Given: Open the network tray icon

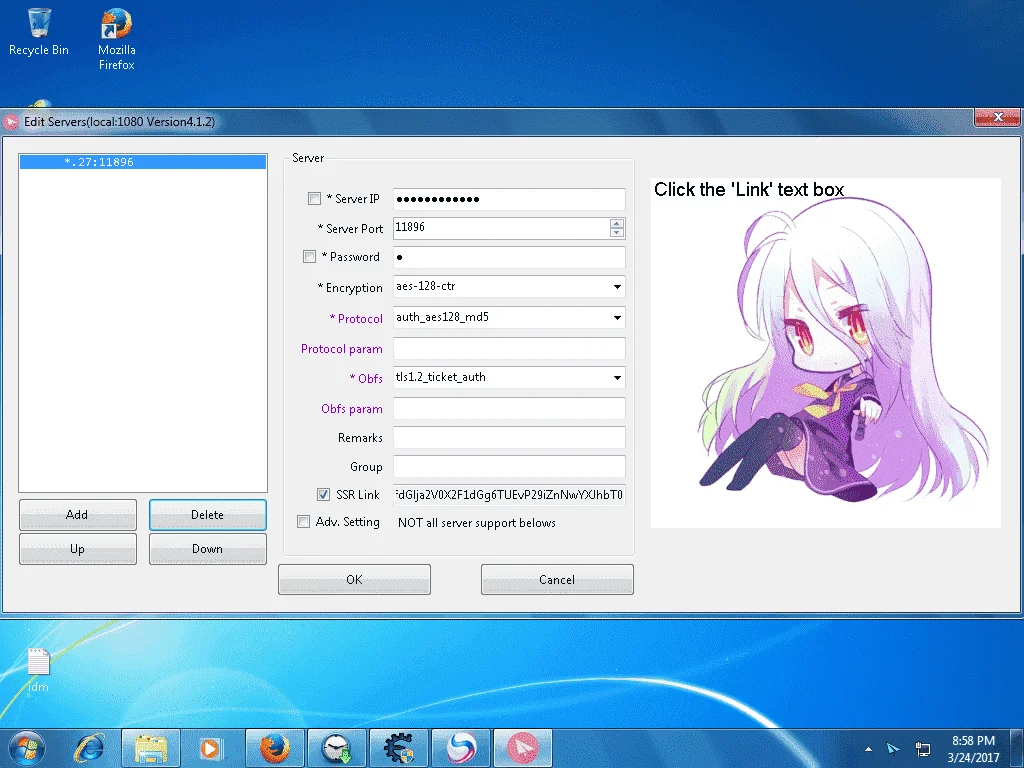Looking at the screenshot, I should tap(923, 748).
